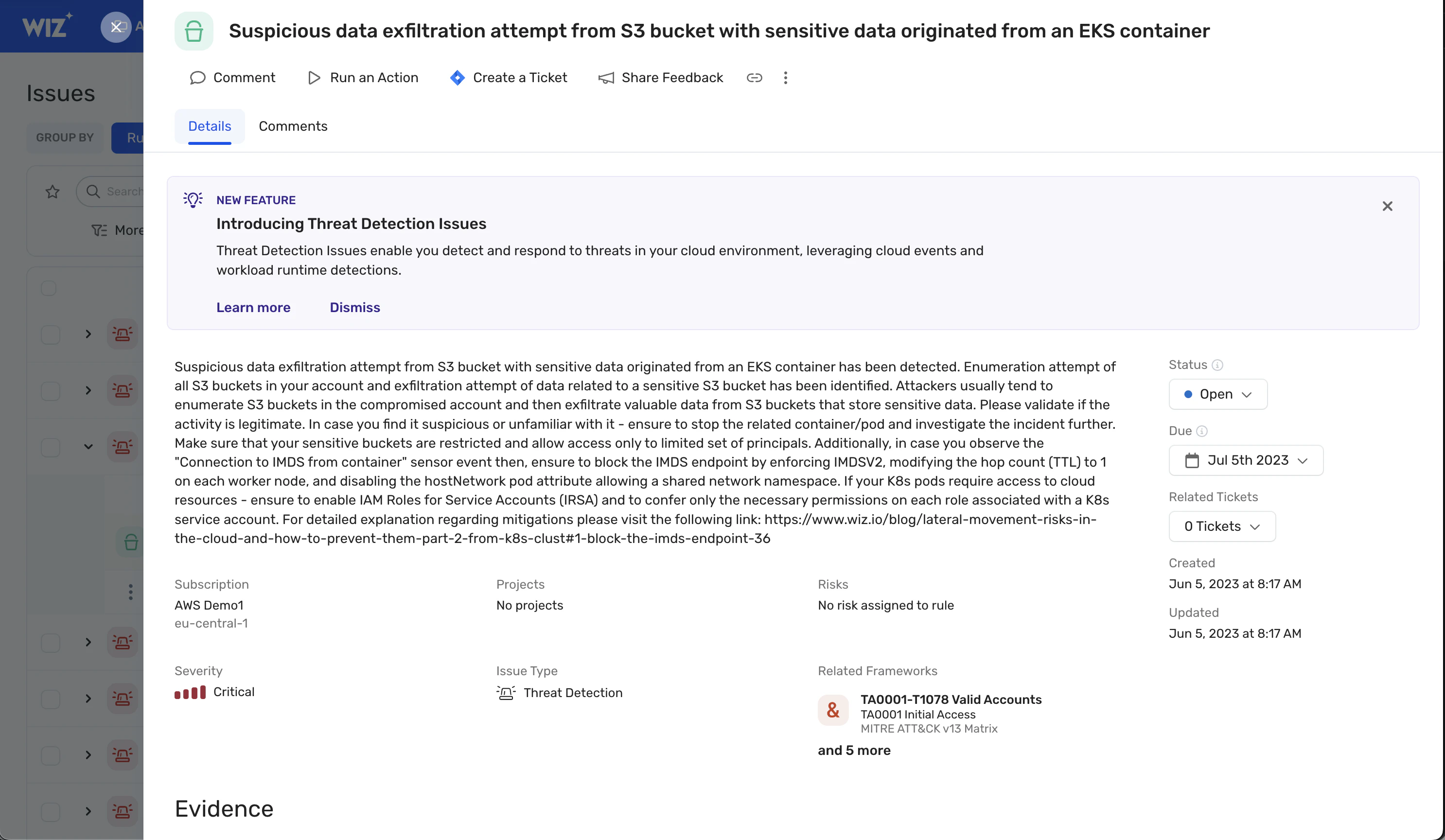Click the Comment icon to add a comment
1445x840 pixels.
coord(198,78)
